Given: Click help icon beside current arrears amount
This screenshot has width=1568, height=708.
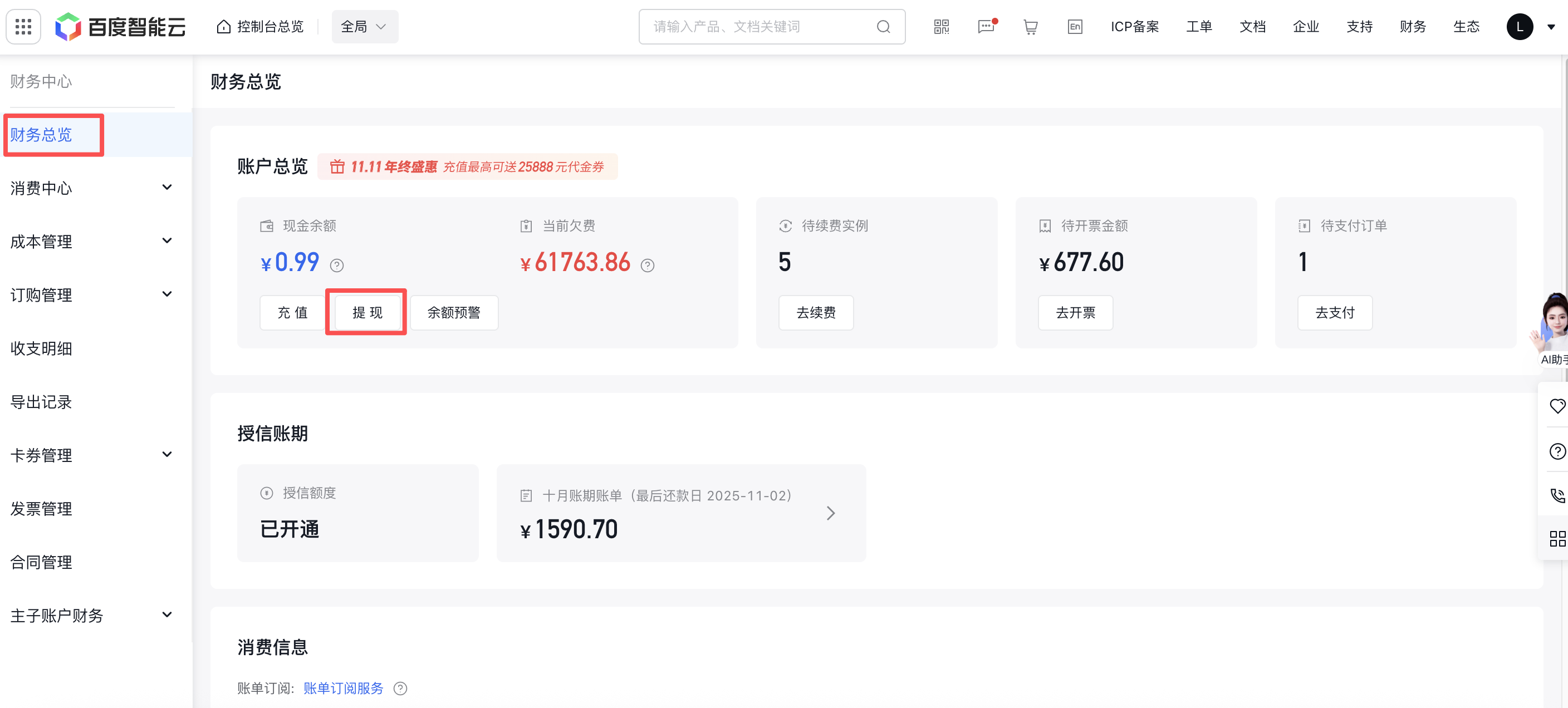Looking at the screenshot, I should (x=648, y=265).
